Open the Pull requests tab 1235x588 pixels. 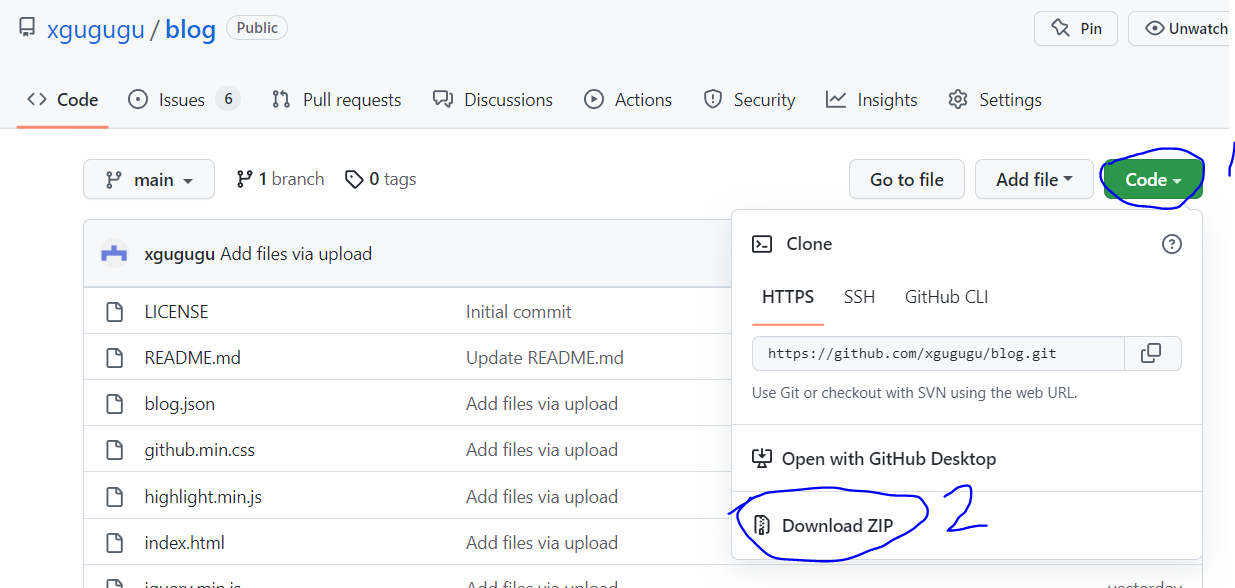click(336, 99)
